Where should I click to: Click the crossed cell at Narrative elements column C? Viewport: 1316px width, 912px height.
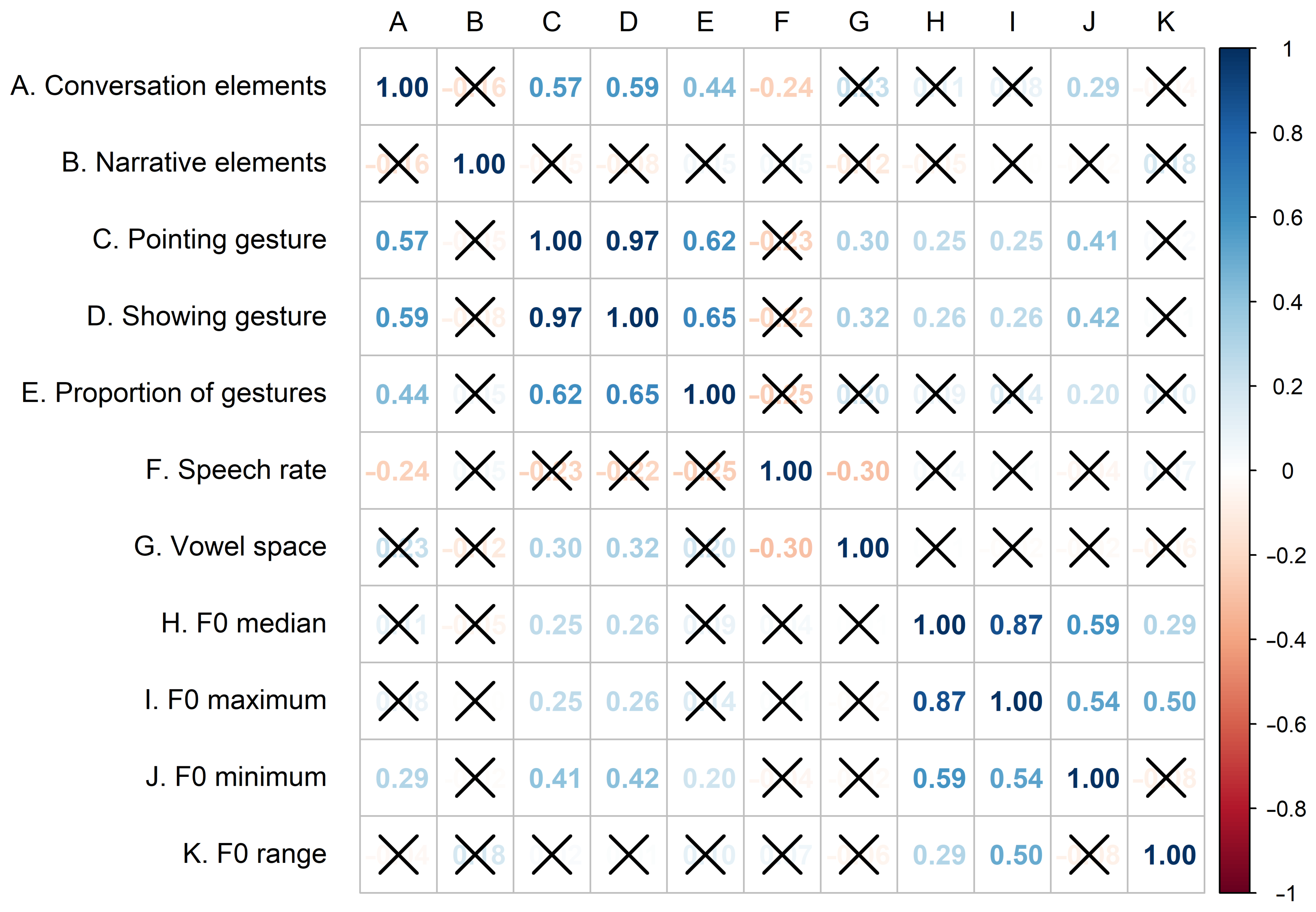tap(552, 163)
